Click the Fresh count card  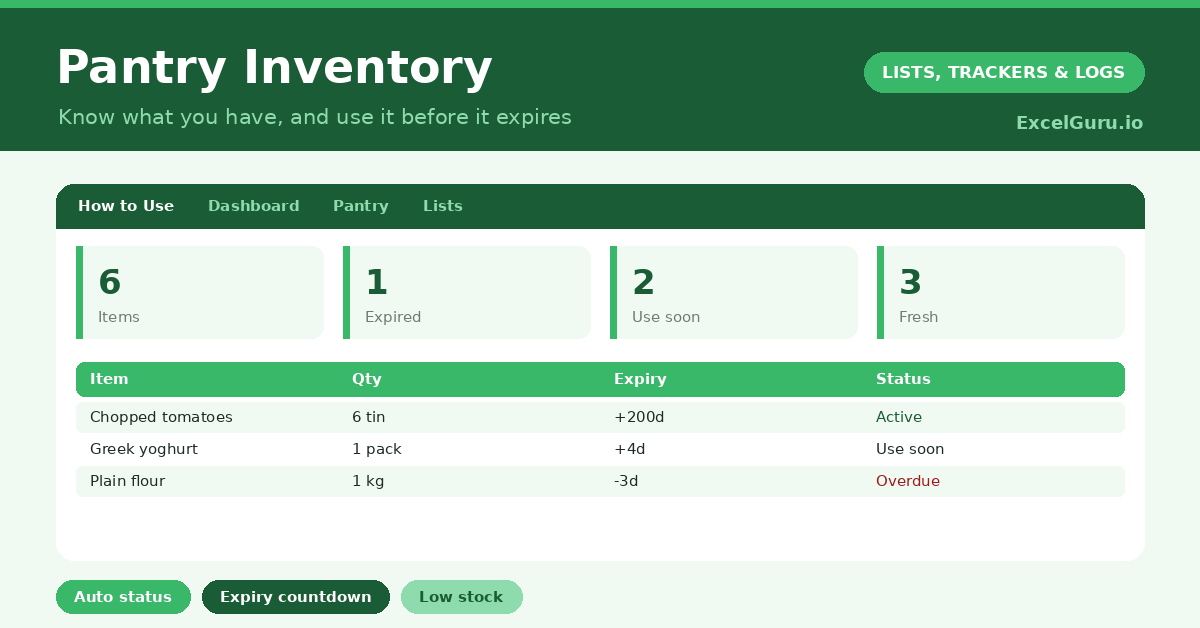pos(1001,292)
